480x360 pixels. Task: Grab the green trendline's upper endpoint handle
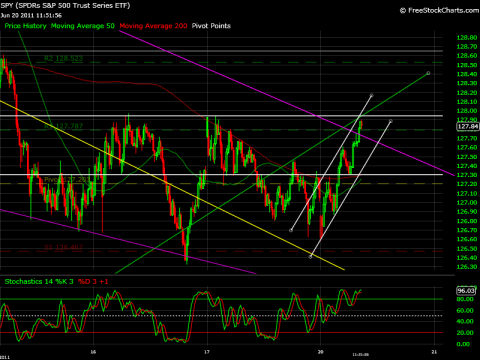[x=428, y=73]
